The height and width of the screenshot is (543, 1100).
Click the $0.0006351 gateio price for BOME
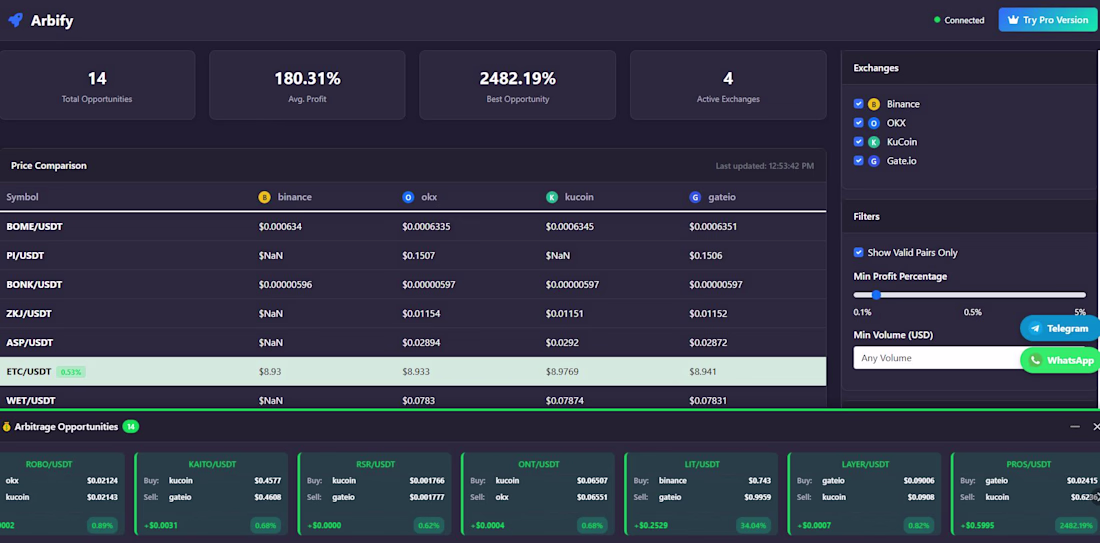(713, 227)
